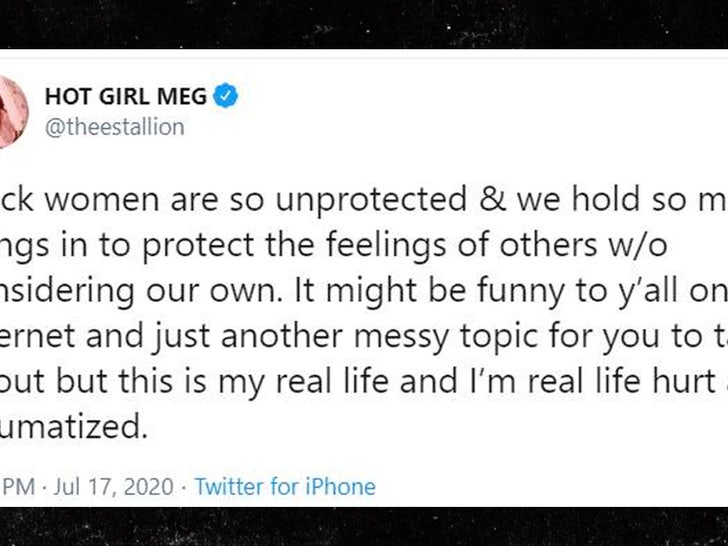Click the black textured banner below the tweet
The image size is (728, 546).
click(364, 527)
